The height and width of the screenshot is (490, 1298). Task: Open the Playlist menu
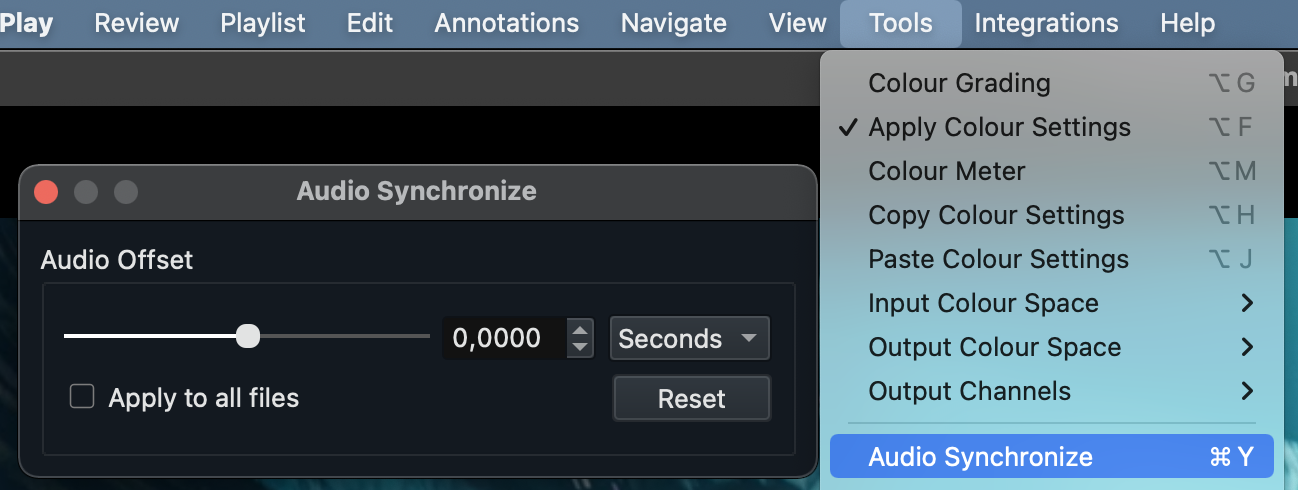click(x=263, y=23)
